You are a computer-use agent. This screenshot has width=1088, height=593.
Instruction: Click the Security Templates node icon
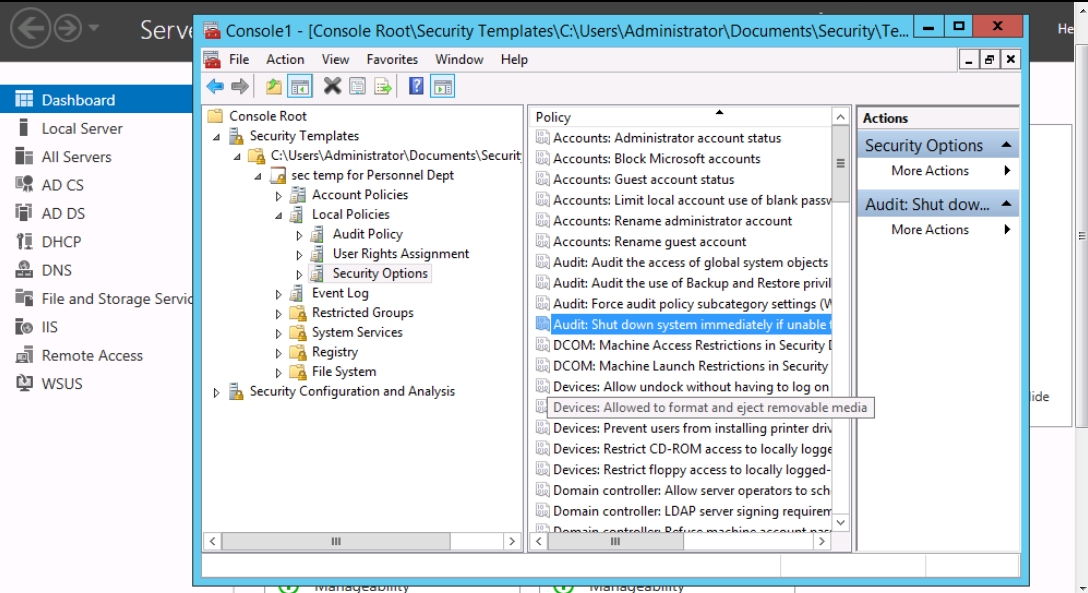tap(236, 136)
